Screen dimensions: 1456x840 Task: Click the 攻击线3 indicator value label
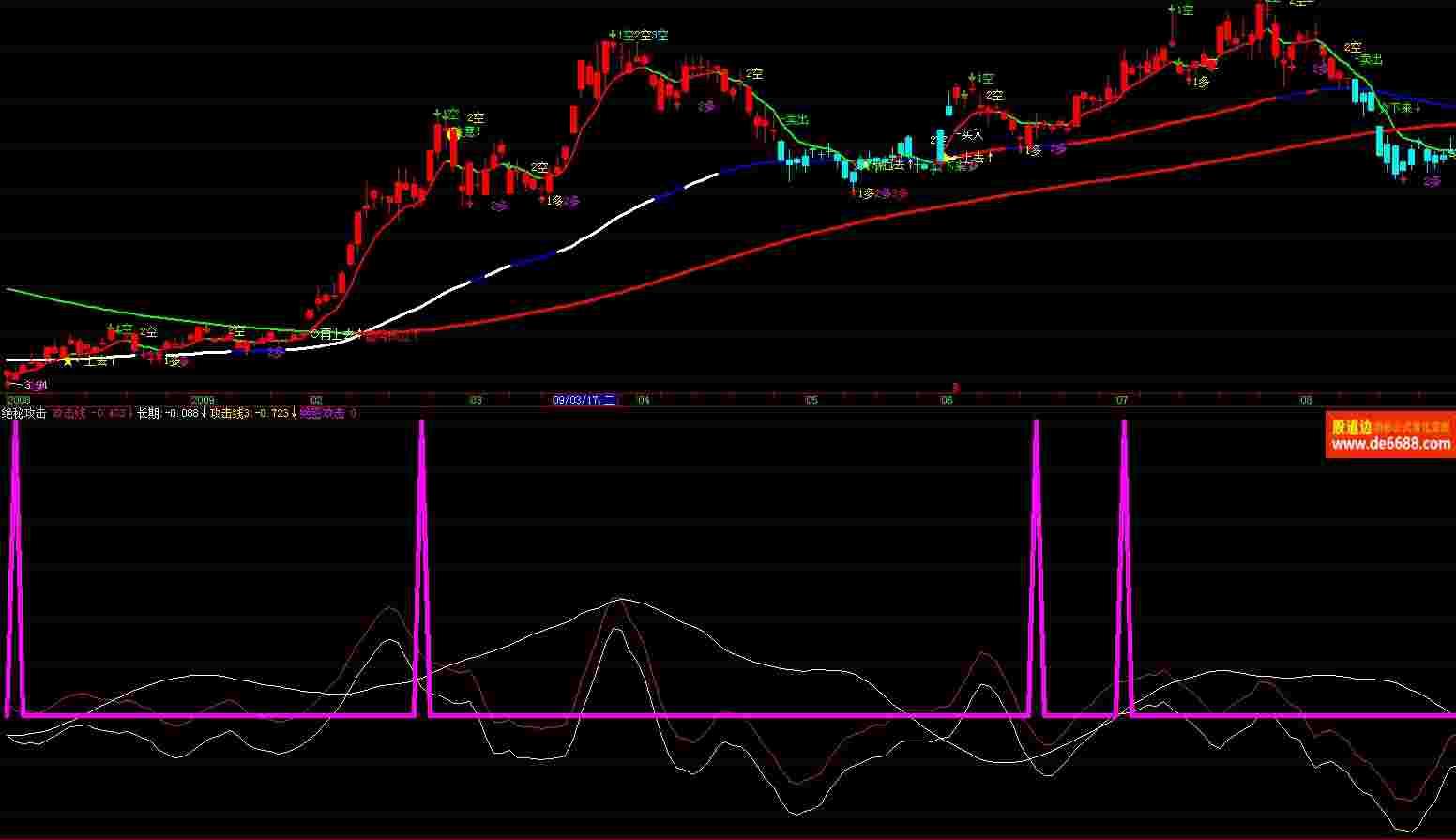coord(250,413)
